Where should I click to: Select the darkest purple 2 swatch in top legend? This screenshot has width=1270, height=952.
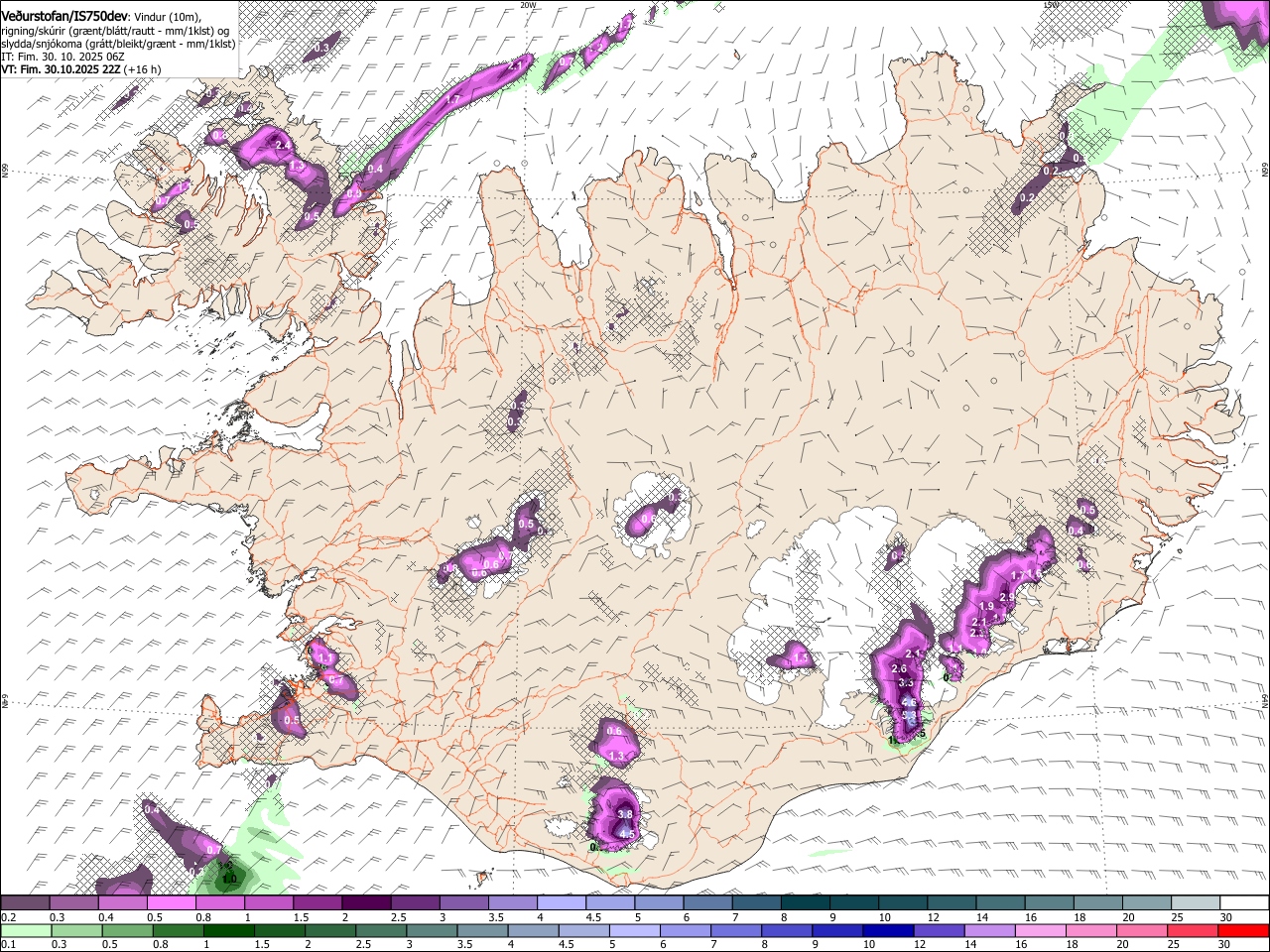(365, 903)
